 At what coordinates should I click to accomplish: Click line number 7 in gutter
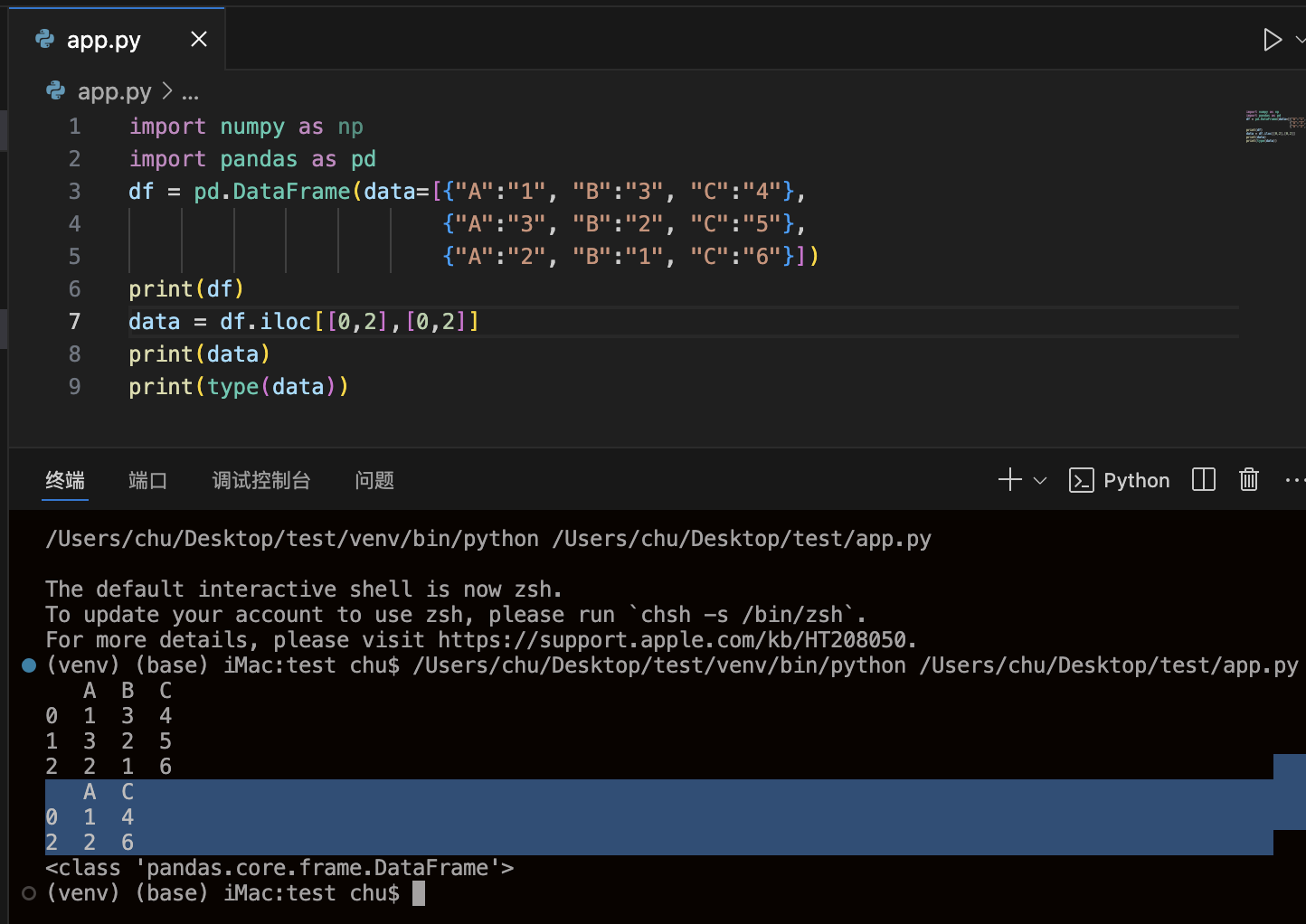coord(74,322)
